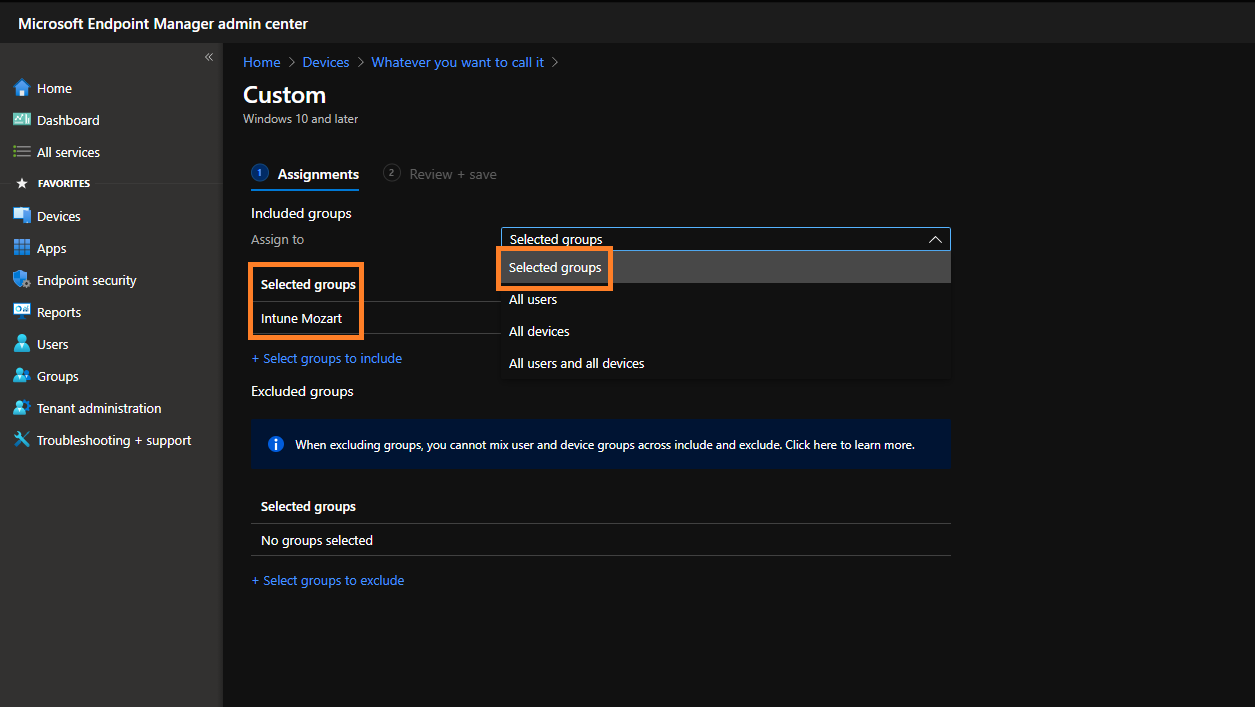Collapse the Assign to dropdown chevron
The height and width of the screenshot is (708, 1256).
point(935,239)
